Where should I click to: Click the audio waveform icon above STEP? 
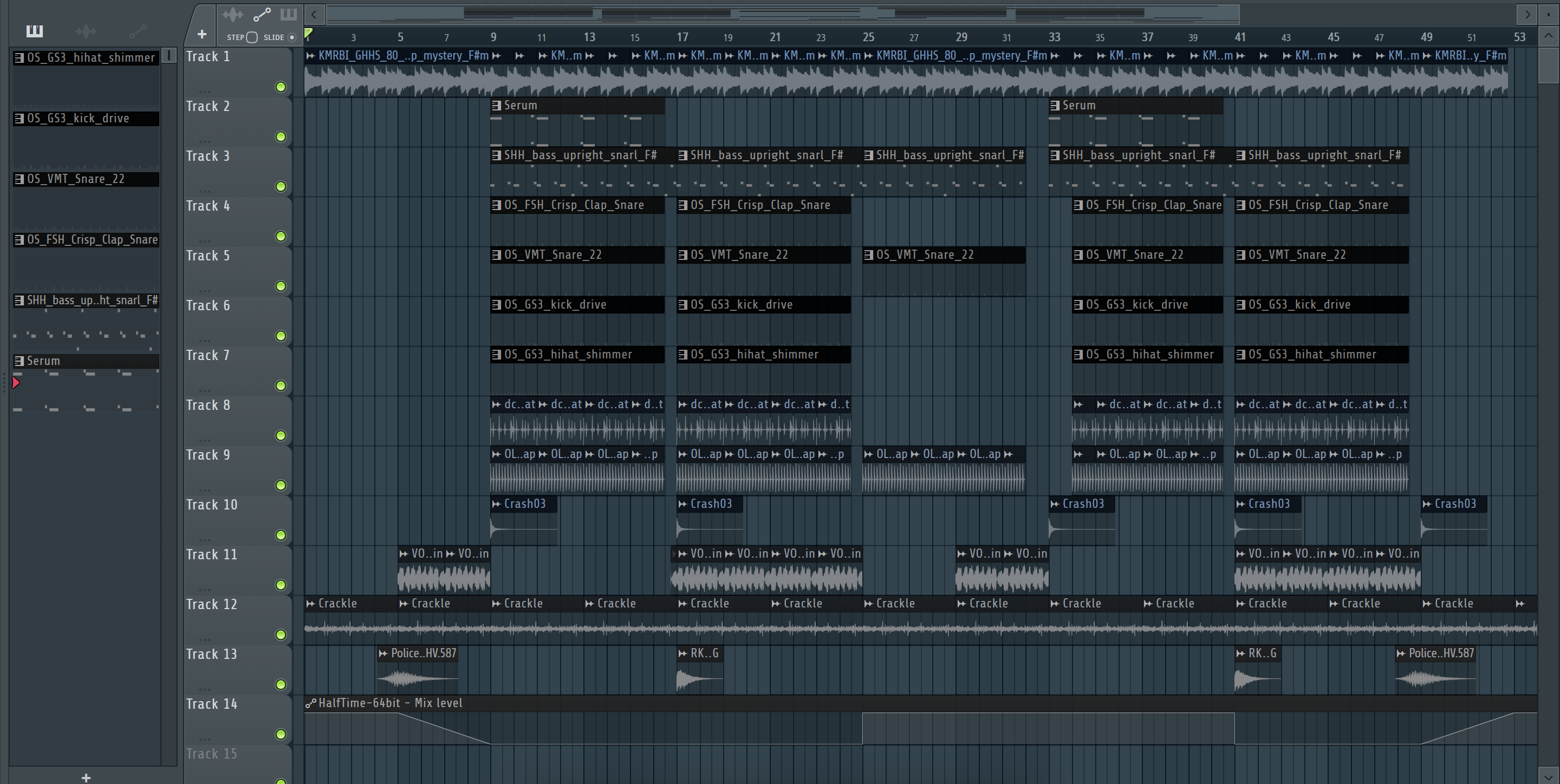(232, 14)
